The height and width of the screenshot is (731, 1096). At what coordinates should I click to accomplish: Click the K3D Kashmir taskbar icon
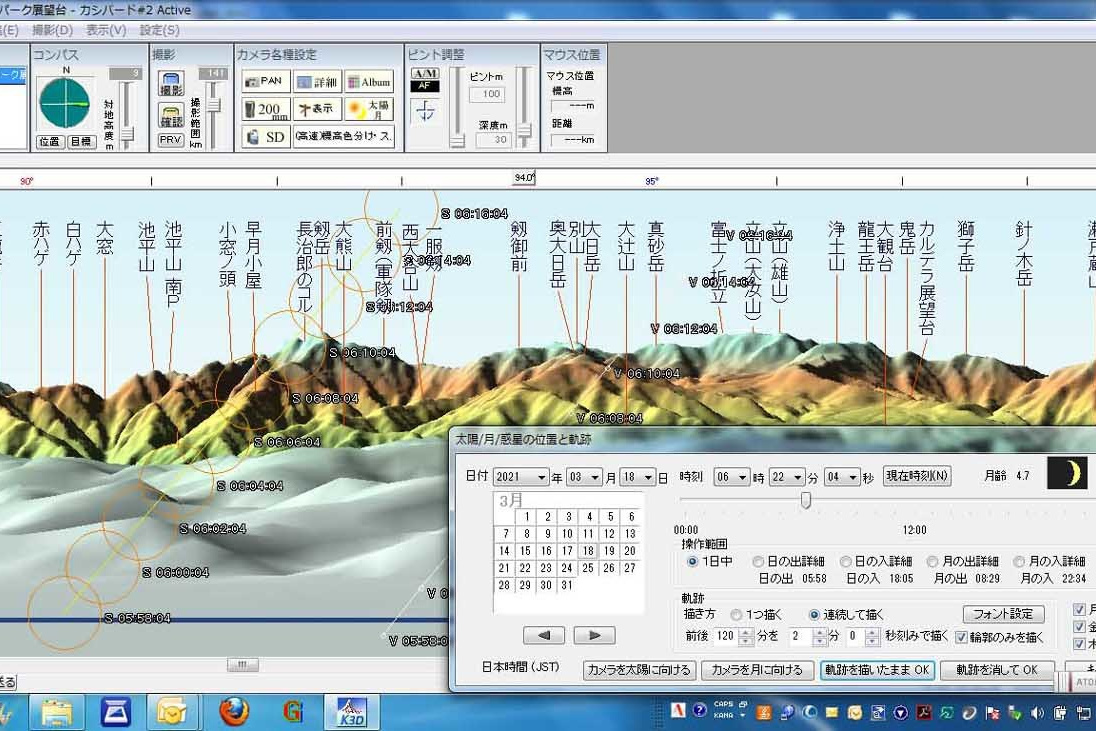pyautogui.click(x=351, y=712)
